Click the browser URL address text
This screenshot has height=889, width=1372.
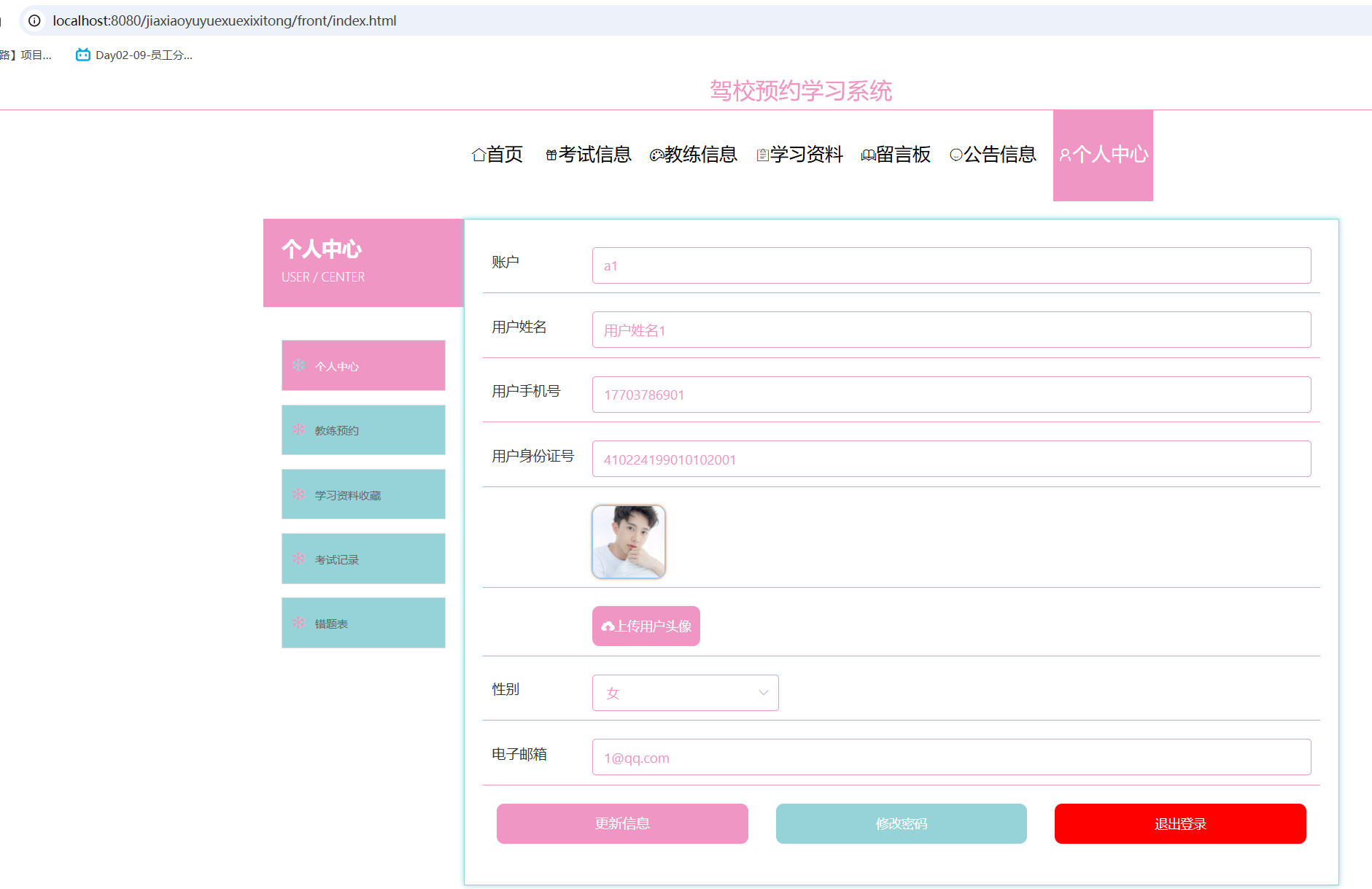pyautogui.click(x=225, y=20)
